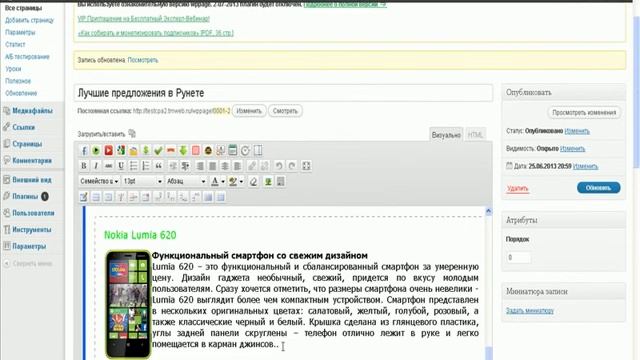Focus the Порядок order input field

point(518,258)
